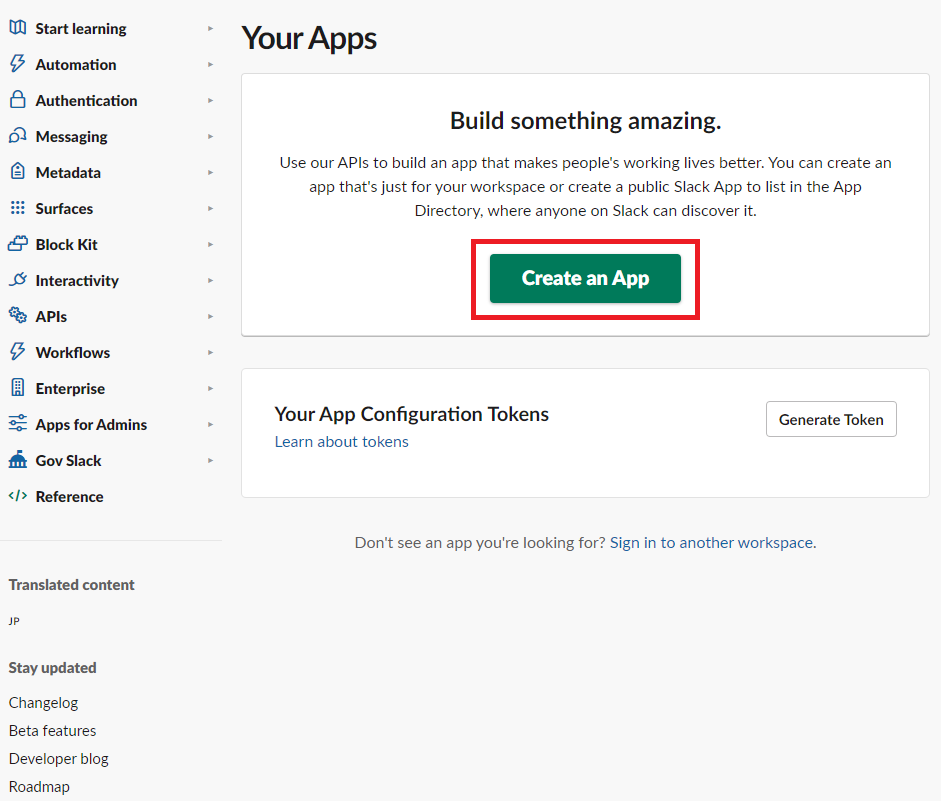
Task: Click the Metadata clipboard icon
Action: tap(17, 172)
